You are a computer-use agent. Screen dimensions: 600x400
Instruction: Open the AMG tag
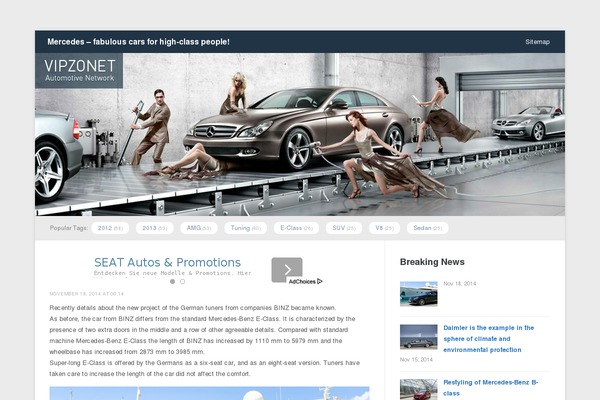(199, 228)
